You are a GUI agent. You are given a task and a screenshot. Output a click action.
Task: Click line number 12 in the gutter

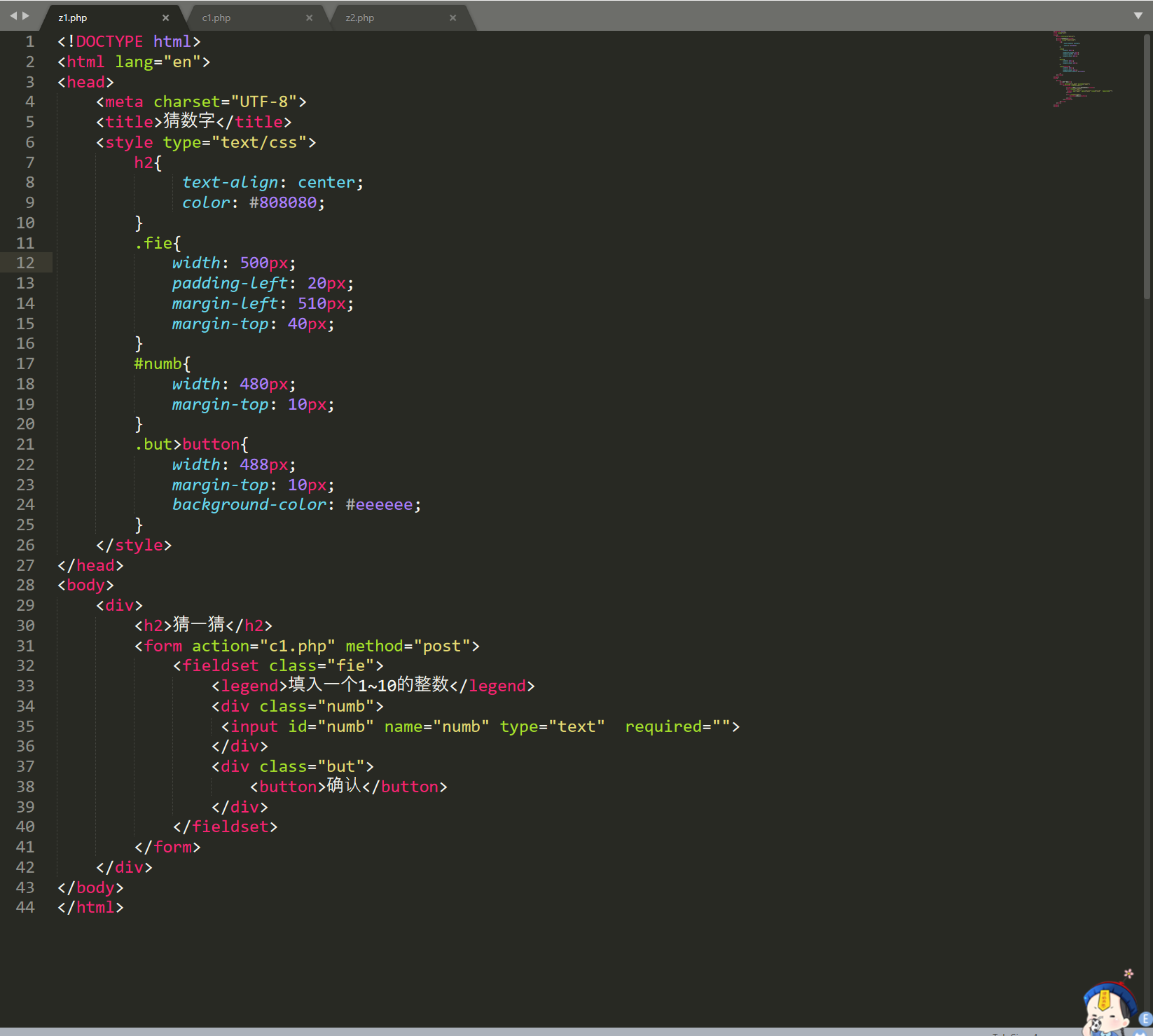coord(25,263)
